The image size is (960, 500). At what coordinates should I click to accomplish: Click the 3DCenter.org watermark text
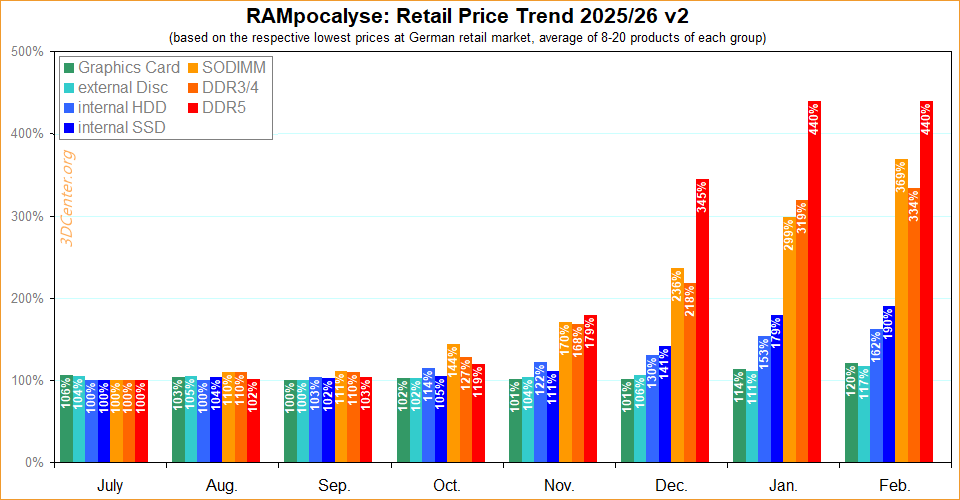(x=69, y=202)
